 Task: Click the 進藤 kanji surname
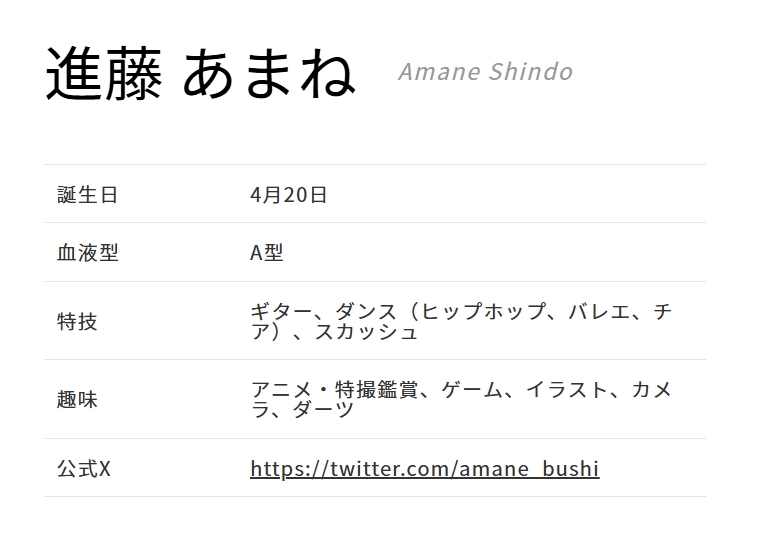click(x=104, y=74)
